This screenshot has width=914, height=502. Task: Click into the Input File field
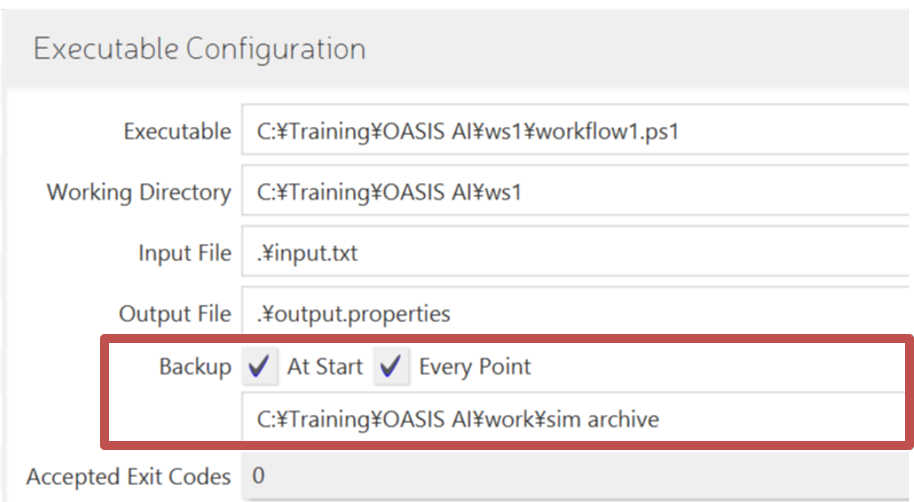(575, 253)
